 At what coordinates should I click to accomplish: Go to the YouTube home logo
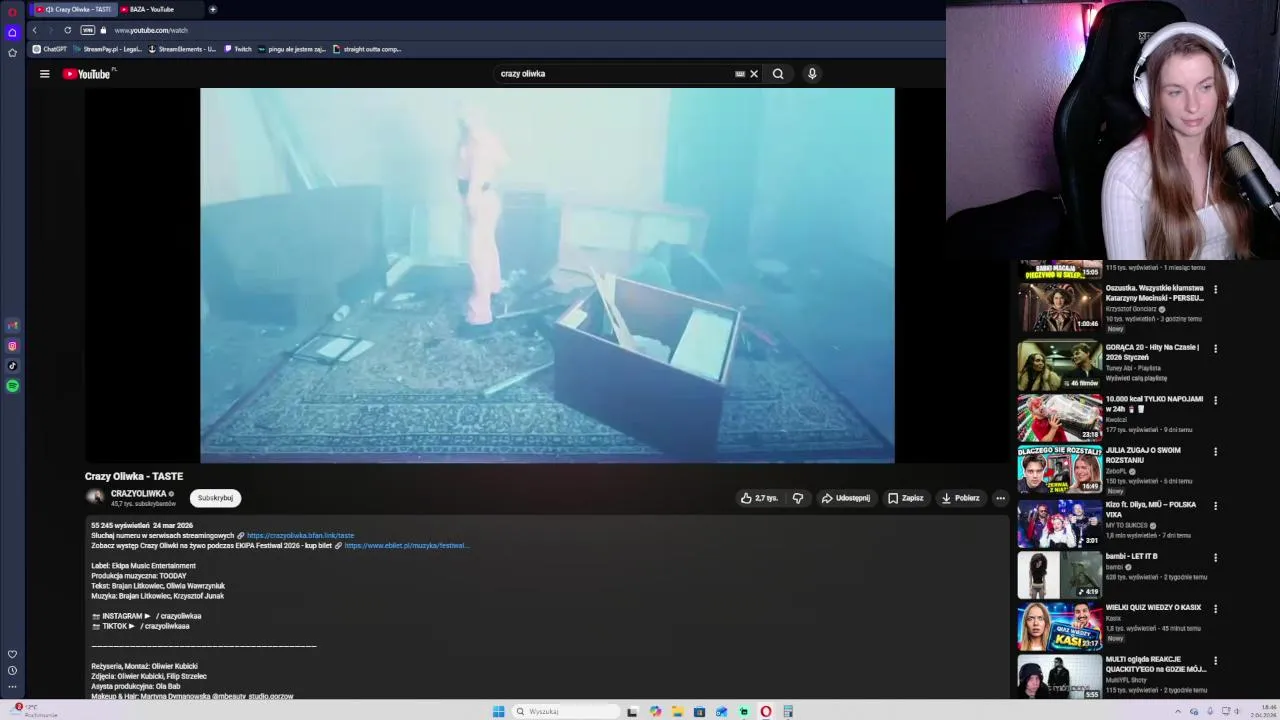click(x=87, y=74)
